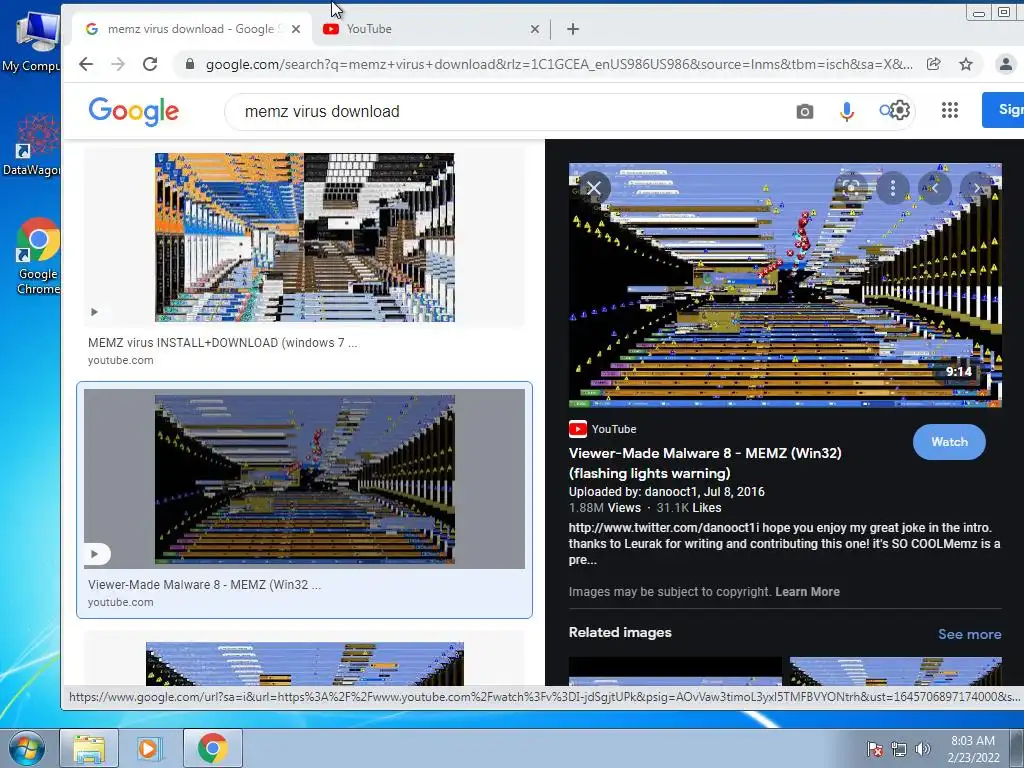1024x768 pixels.
Task: Click play badge on first result
Action: pos(94,312)
